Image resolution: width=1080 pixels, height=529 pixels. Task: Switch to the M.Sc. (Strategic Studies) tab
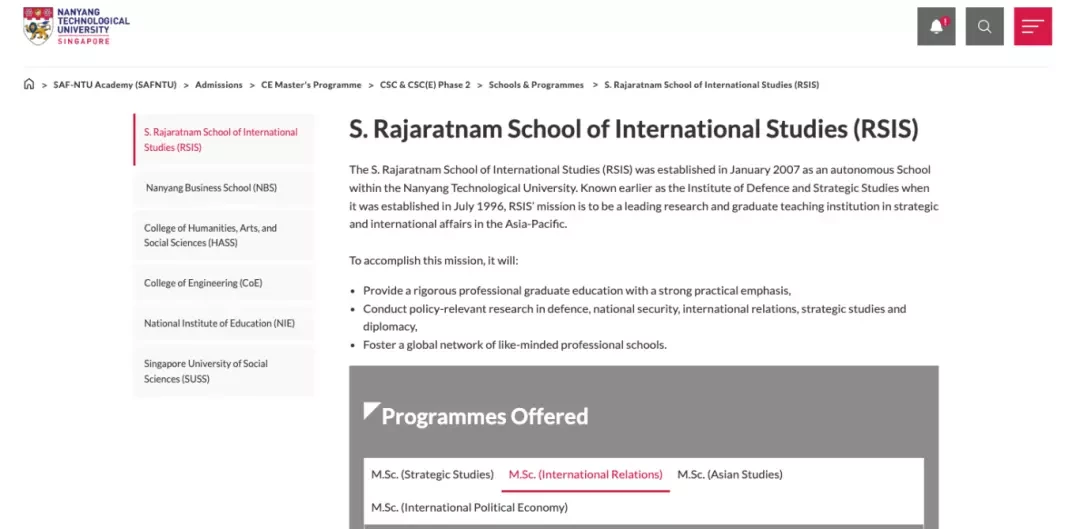(x=433, y=475)
